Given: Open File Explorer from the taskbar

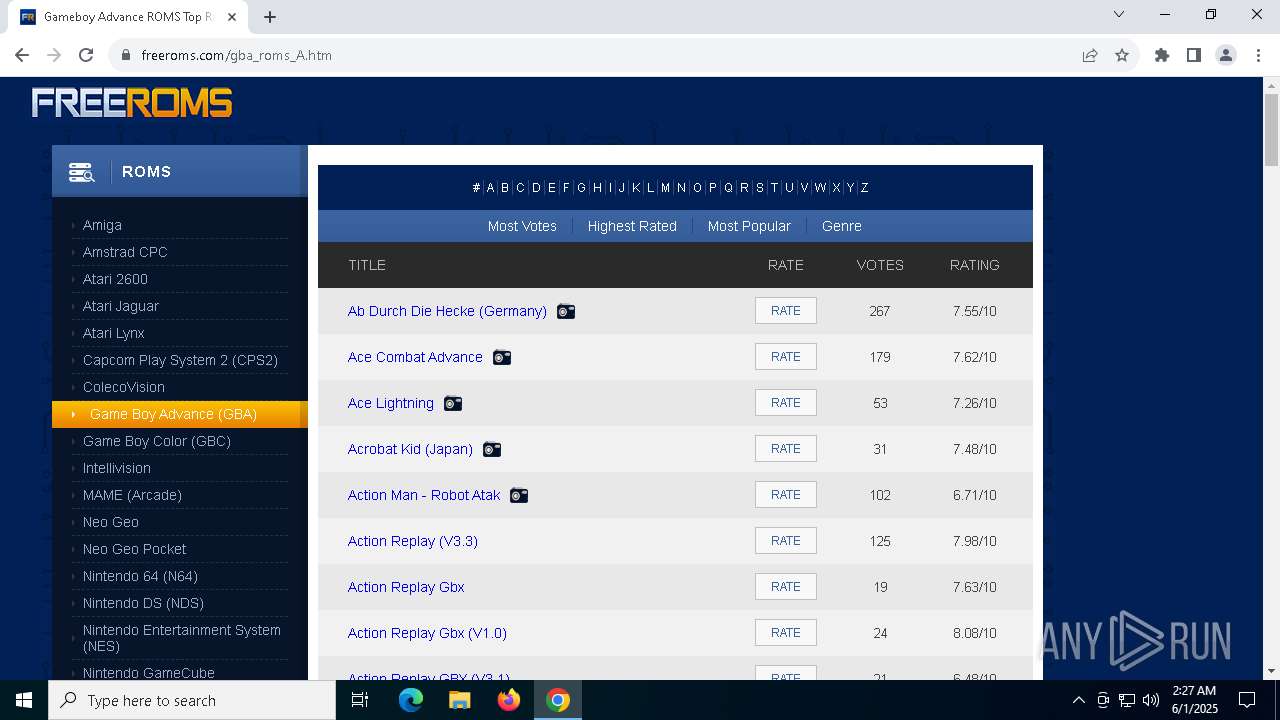Looking at the screenshot, I should point(460,700).
